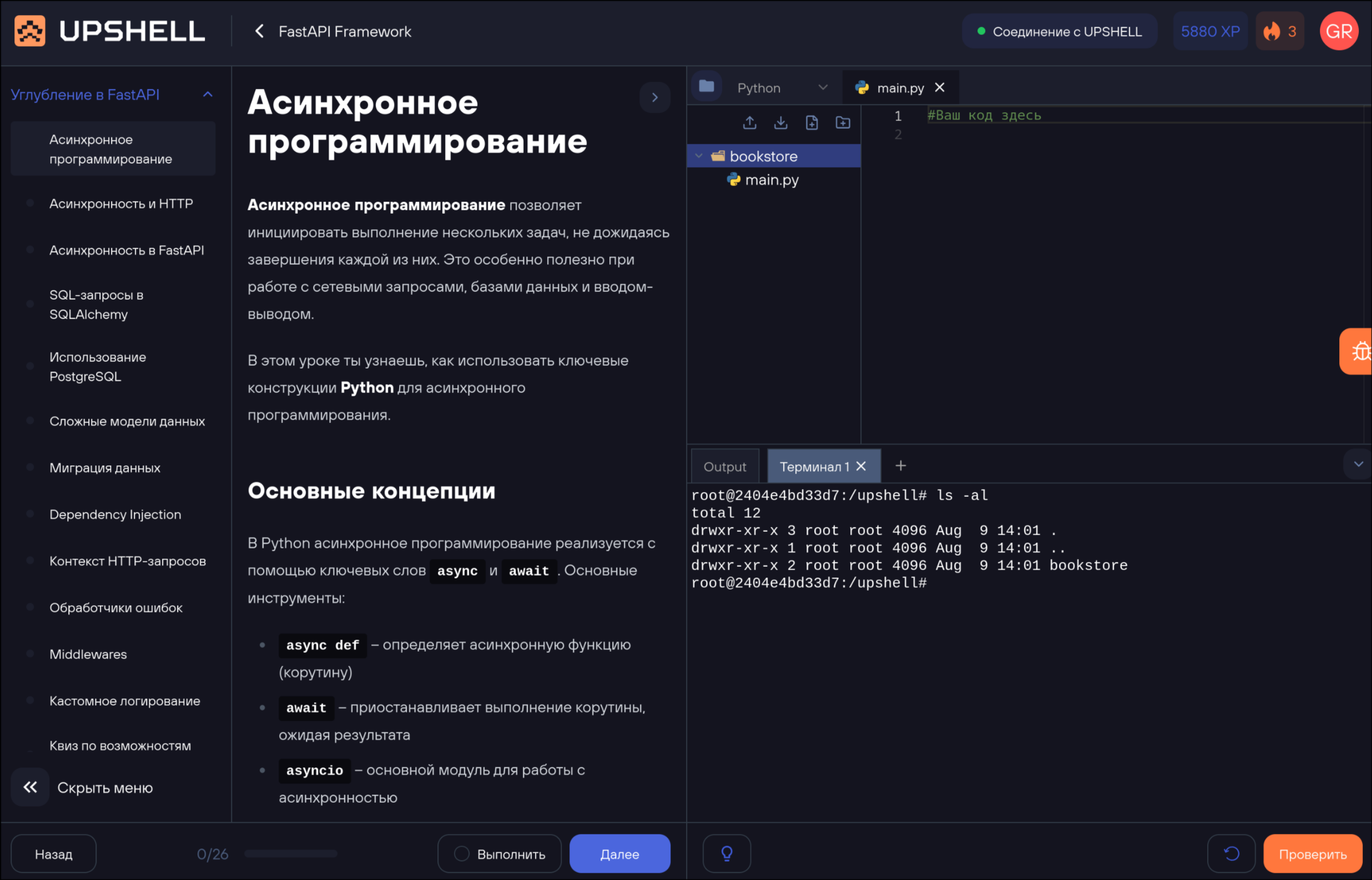Screen dimensions: 1372x880
Task: Switch to the Output tab
Action: tap(725, 466)
